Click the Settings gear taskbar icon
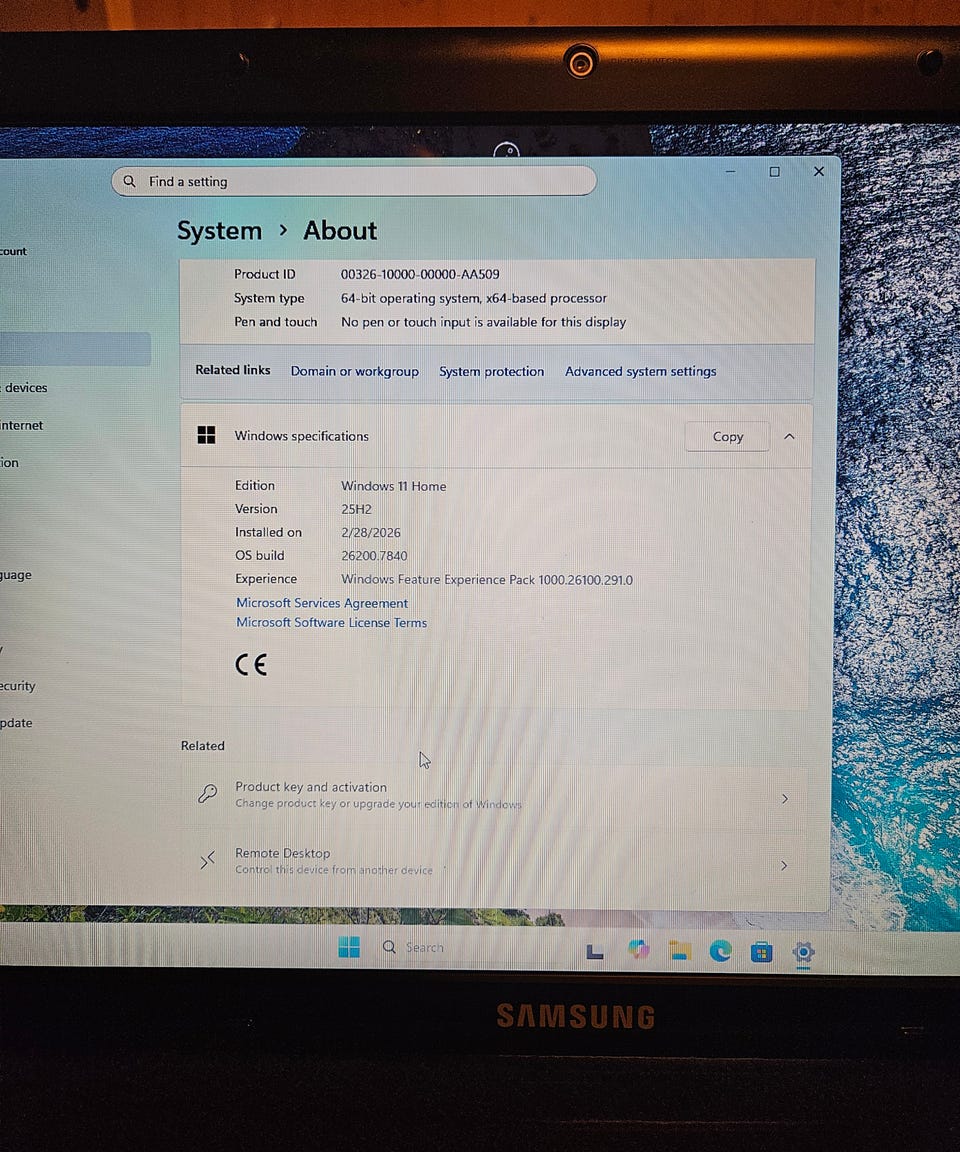Viewport: 960px width, 1152px height. click(x=804, y=952)
